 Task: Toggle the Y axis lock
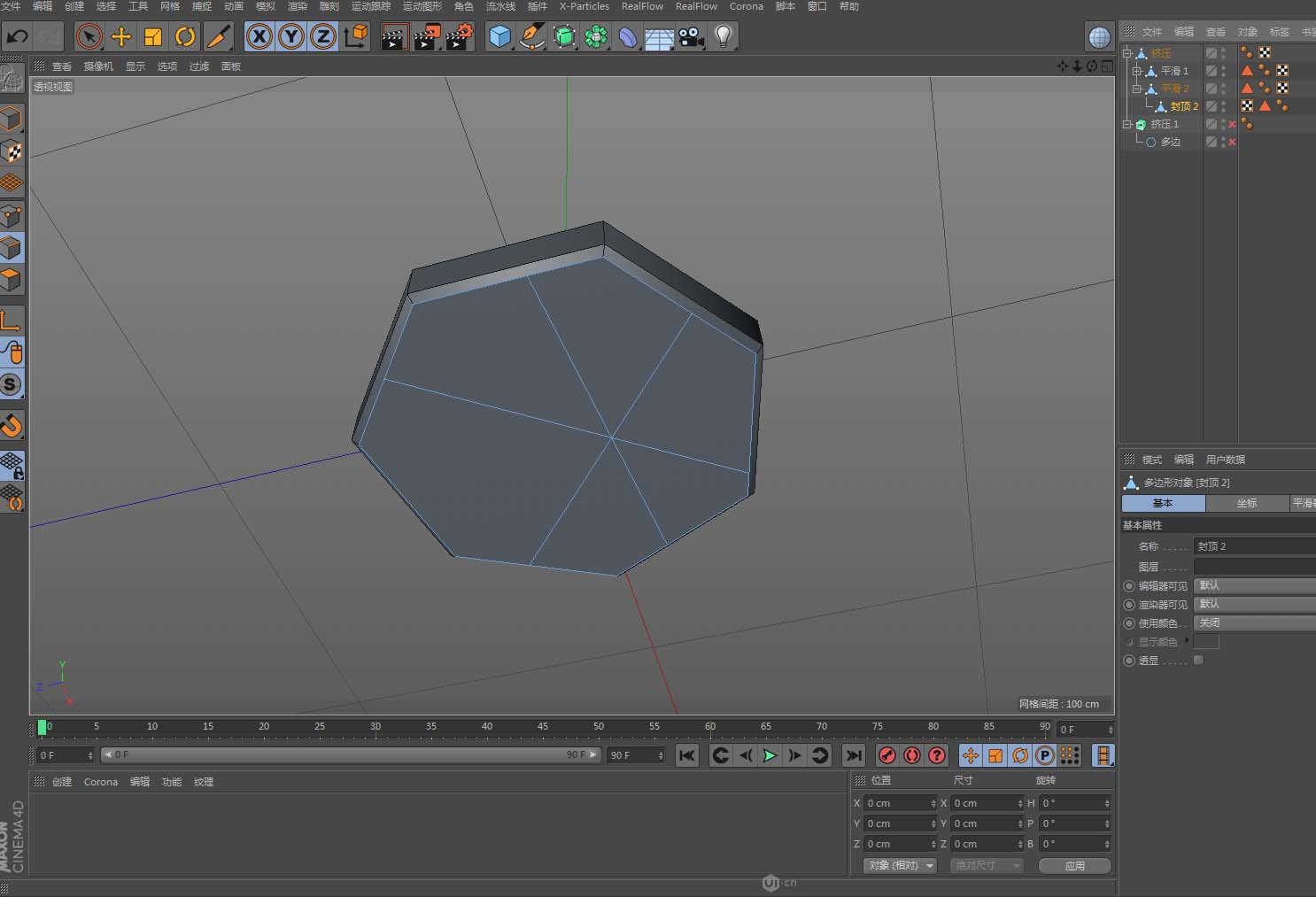290,36
